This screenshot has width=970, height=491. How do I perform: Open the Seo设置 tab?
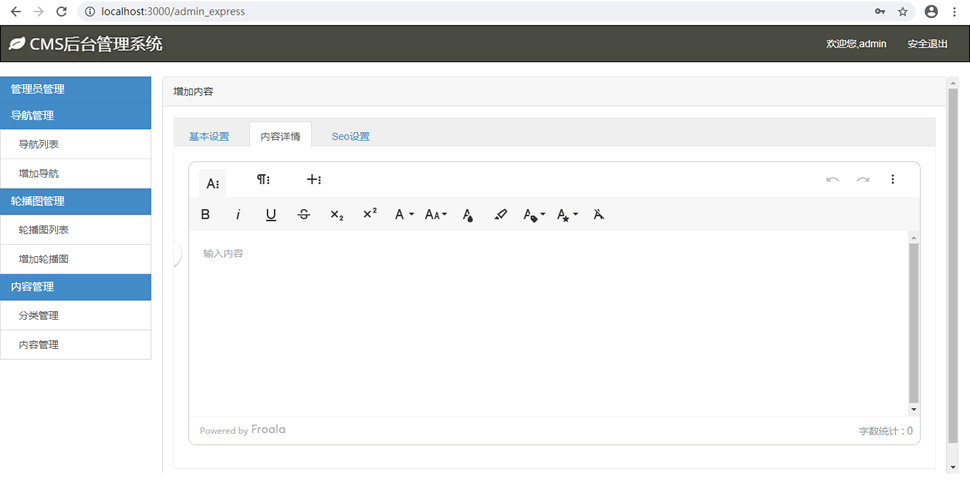pyautogui.click(x=351, y=136)
